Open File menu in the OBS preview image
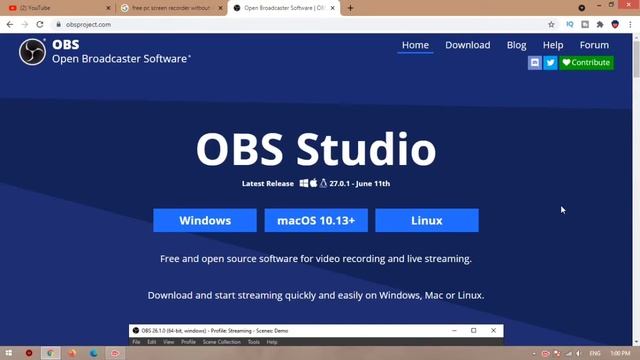Screen dimensions: 640x360 [x=136, y=342]
